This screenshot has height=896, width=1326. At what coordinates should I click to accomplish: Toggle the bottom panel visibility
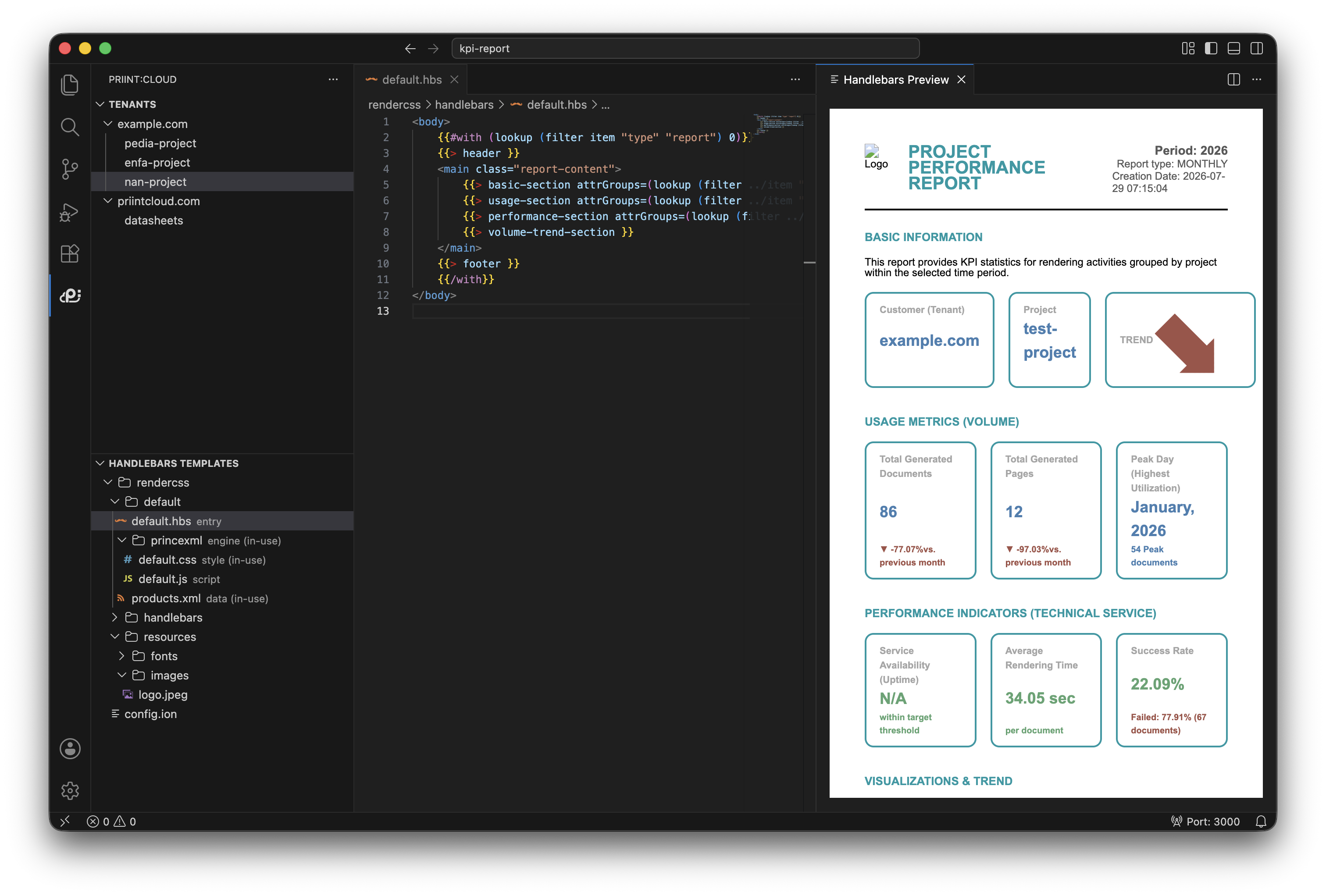(1233, 49)
